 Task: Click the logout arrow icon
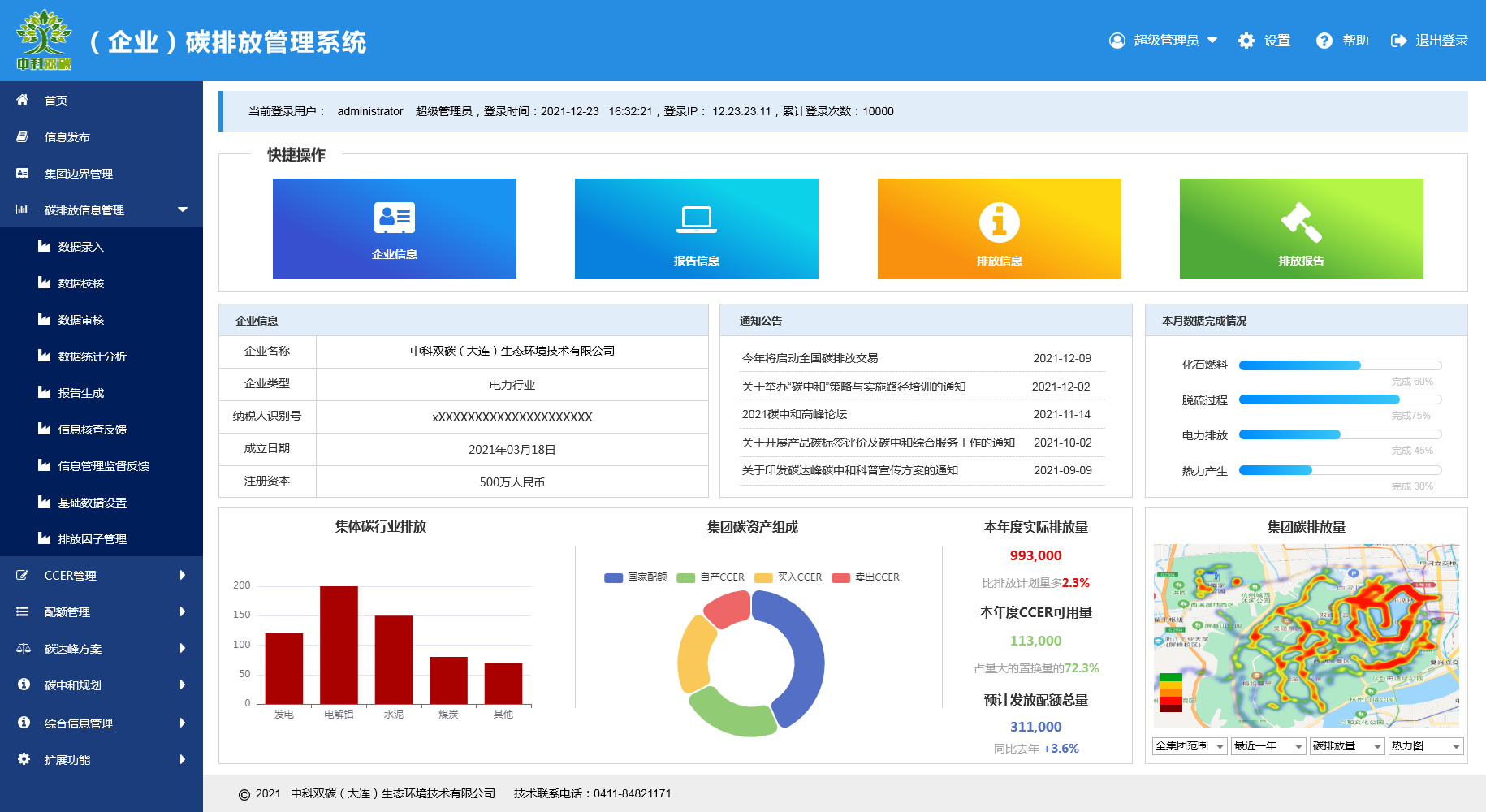pos(1398,41)
